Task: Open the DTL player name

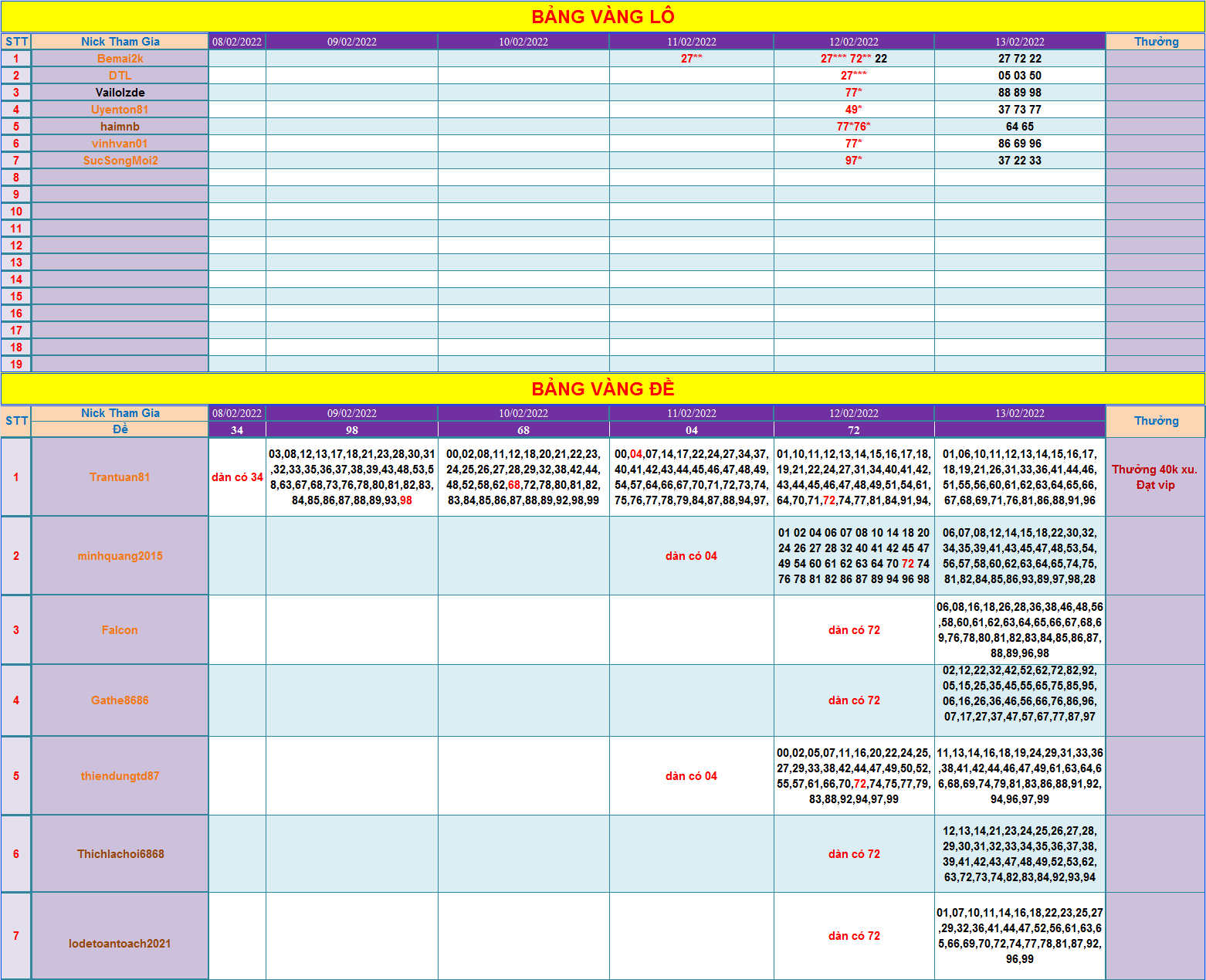Action: coord(120,76)
